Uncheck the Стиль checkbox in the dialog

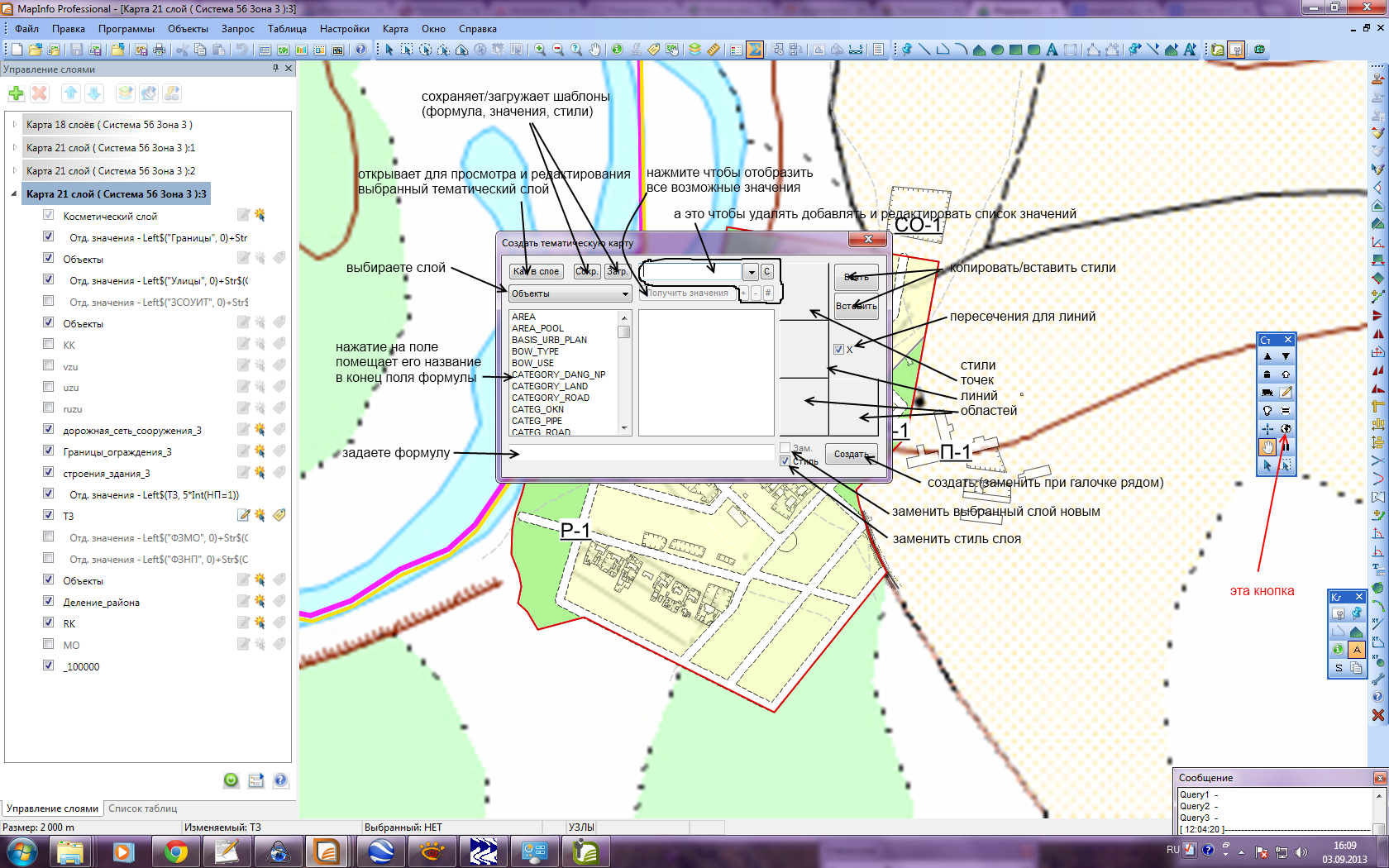(x=785, y=461)
